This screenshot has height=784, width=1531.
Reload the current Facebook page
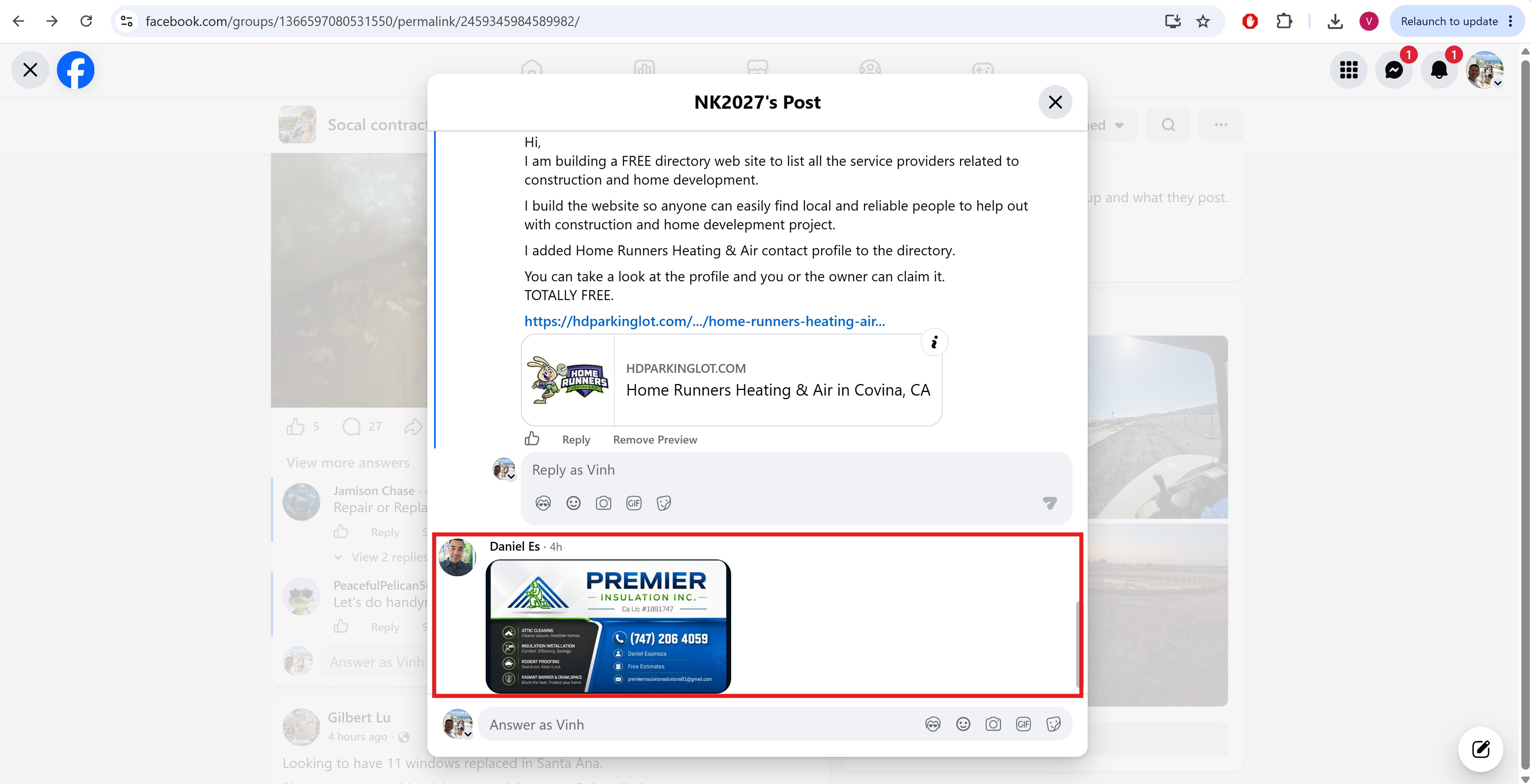pyautogui.click(x=86, y=22)
